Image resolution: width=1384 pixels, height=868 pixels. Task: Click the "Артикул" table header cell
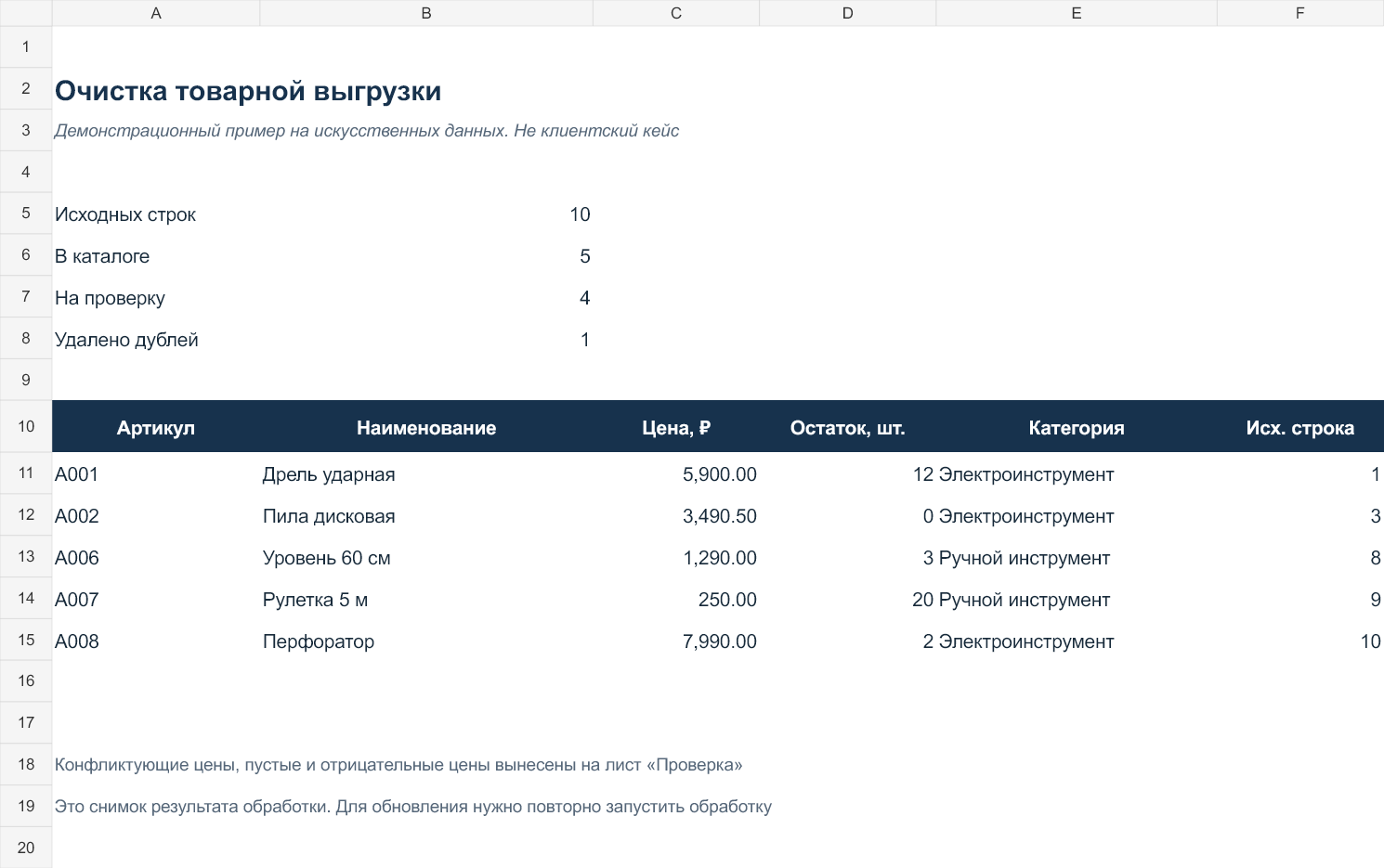click(156, 427)
